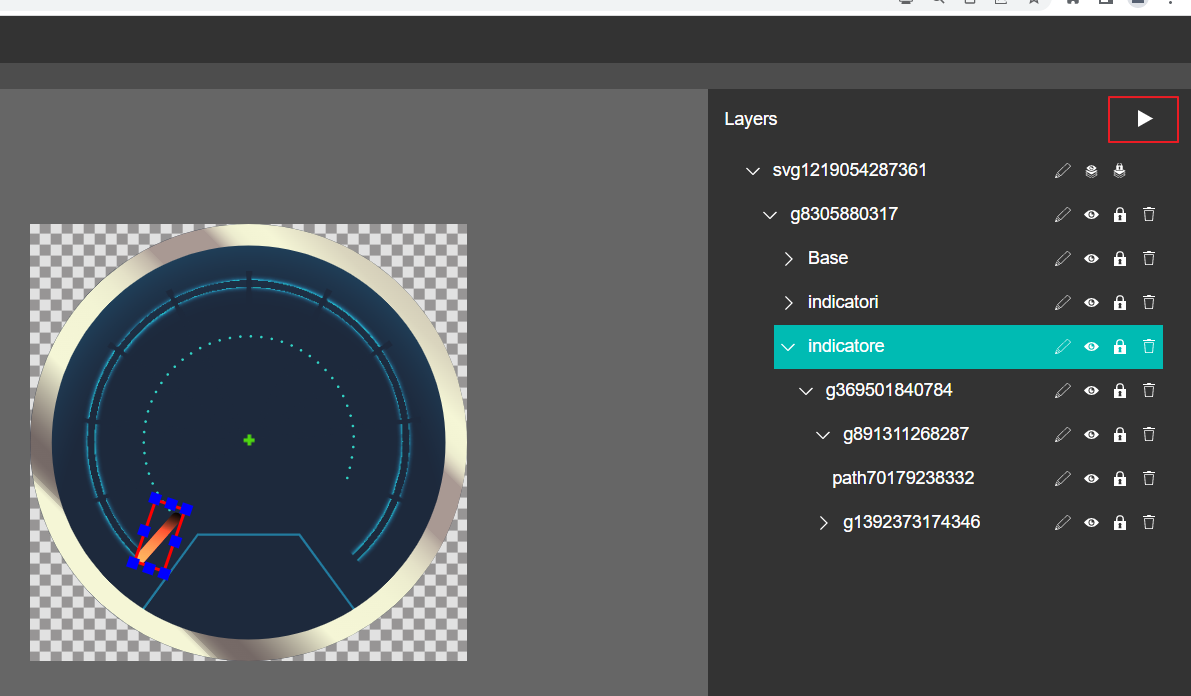Edit name of g369501840784 layer
The image size is (1191, 696).
[1062, 390]
